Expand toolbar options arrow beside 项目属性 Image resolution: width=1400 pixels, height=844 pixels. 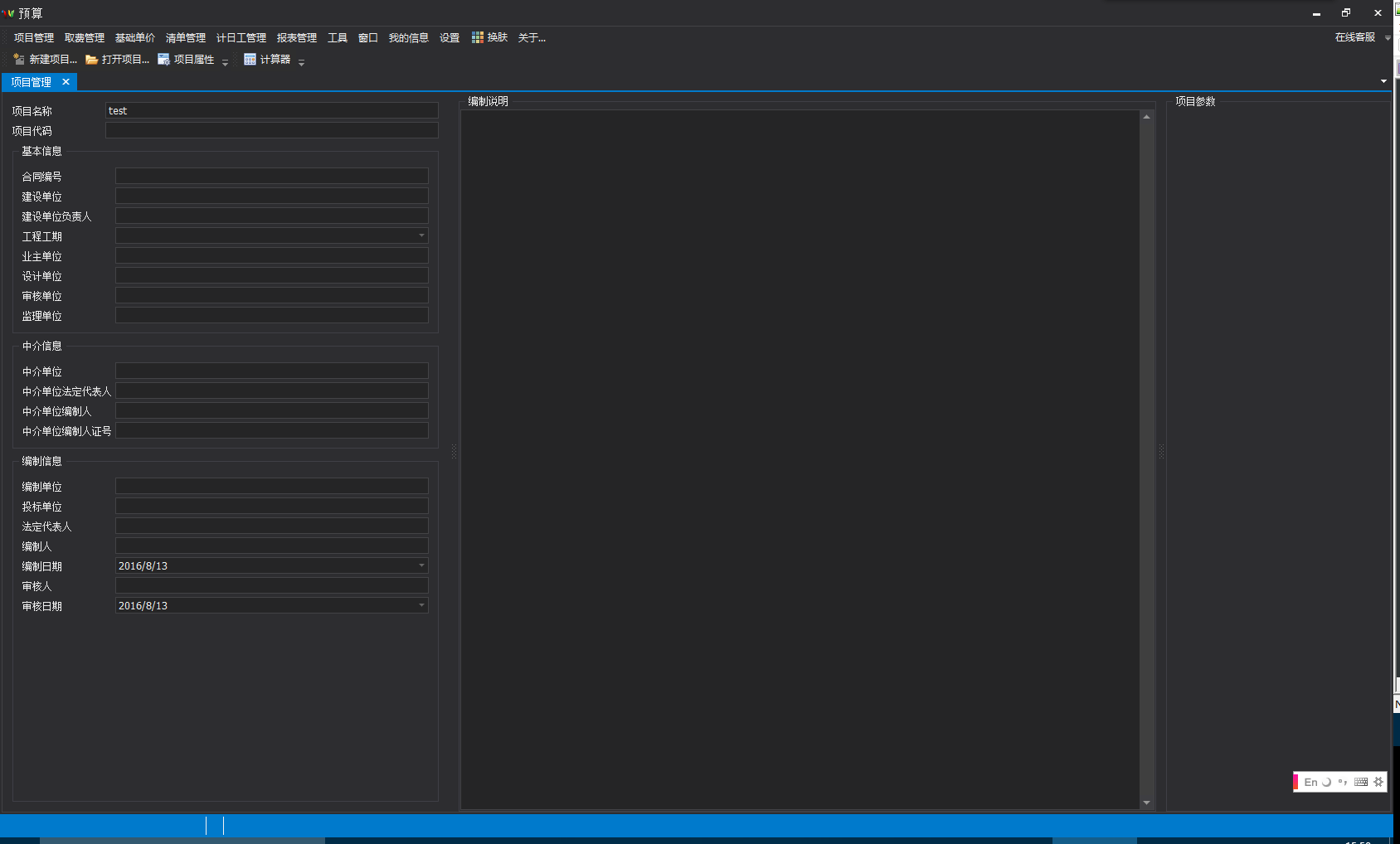point(225,61)
